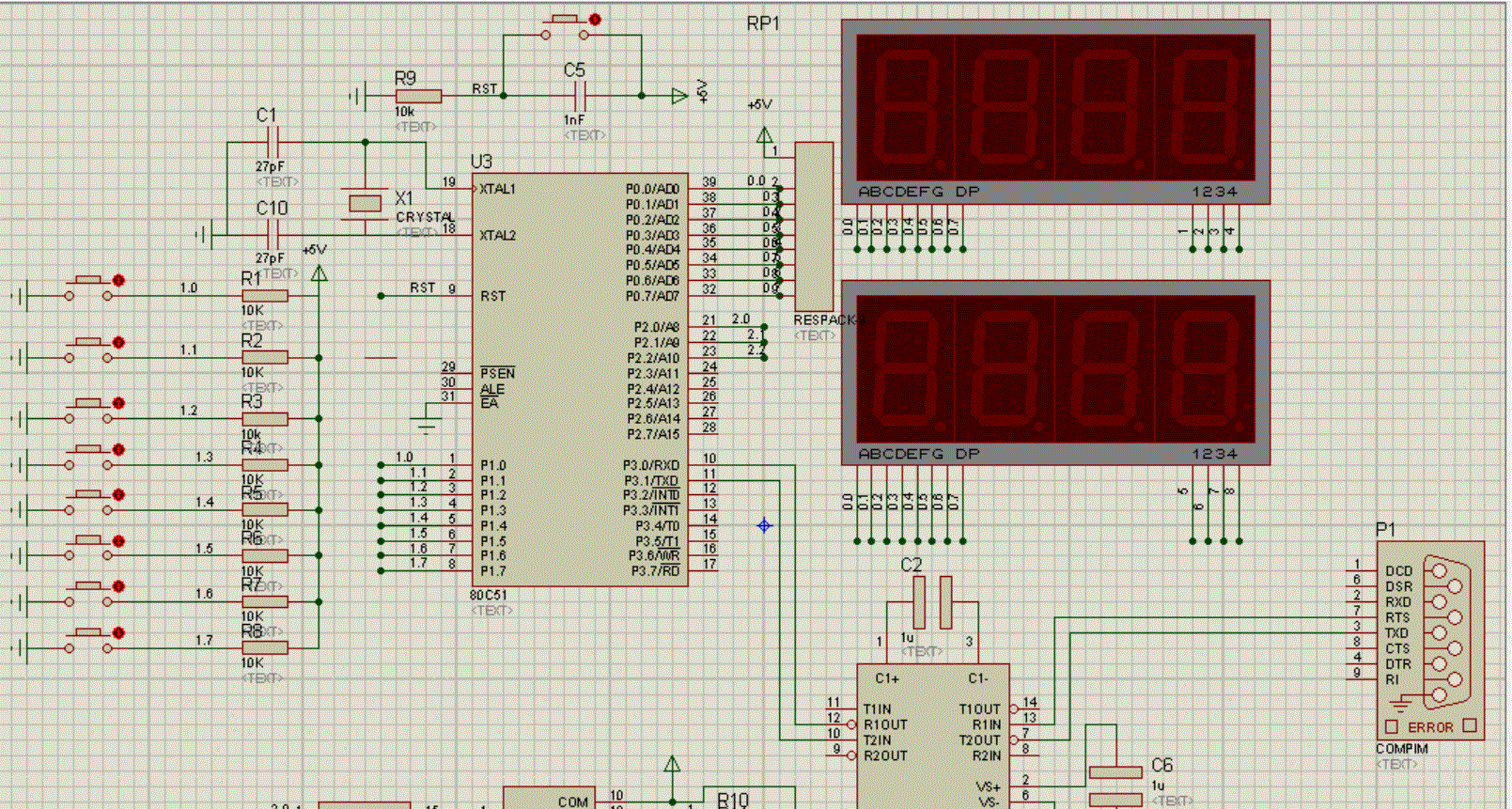Select the RESPACK resistor pack body
Viewport: 1512px width, 809px height.
pyautogui.click(x=814, y=227)
